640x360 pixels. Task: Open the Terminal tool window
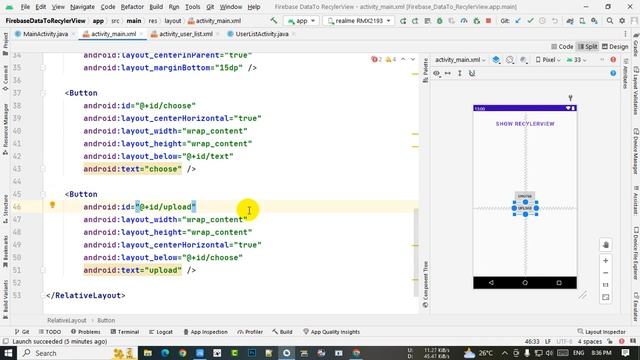click(x=125, y=332)
